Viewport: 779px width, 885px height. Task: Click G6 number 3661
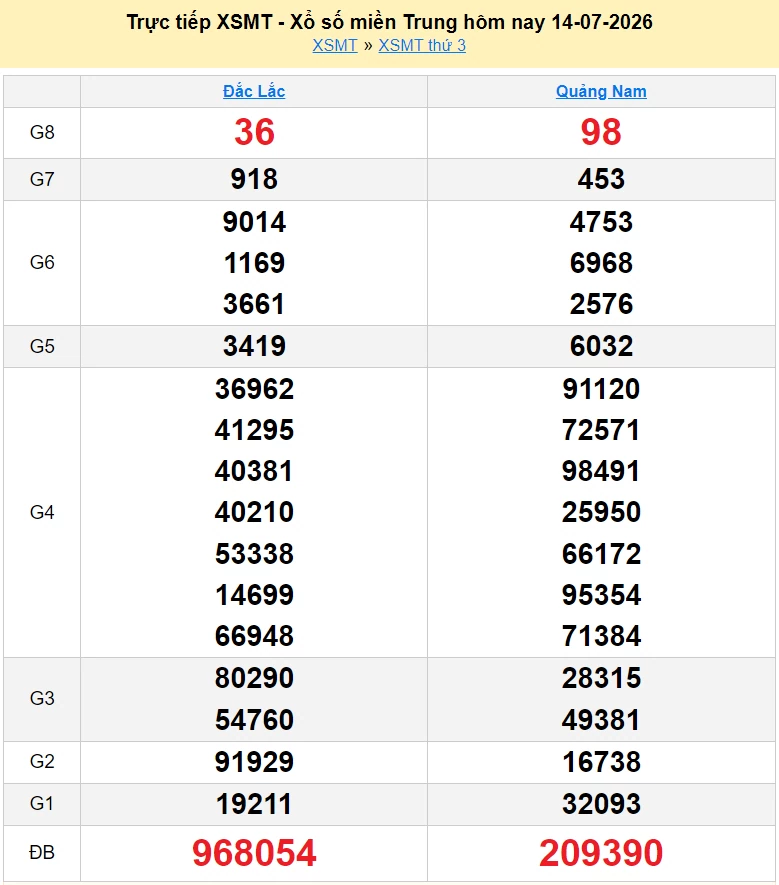[254, 304]
